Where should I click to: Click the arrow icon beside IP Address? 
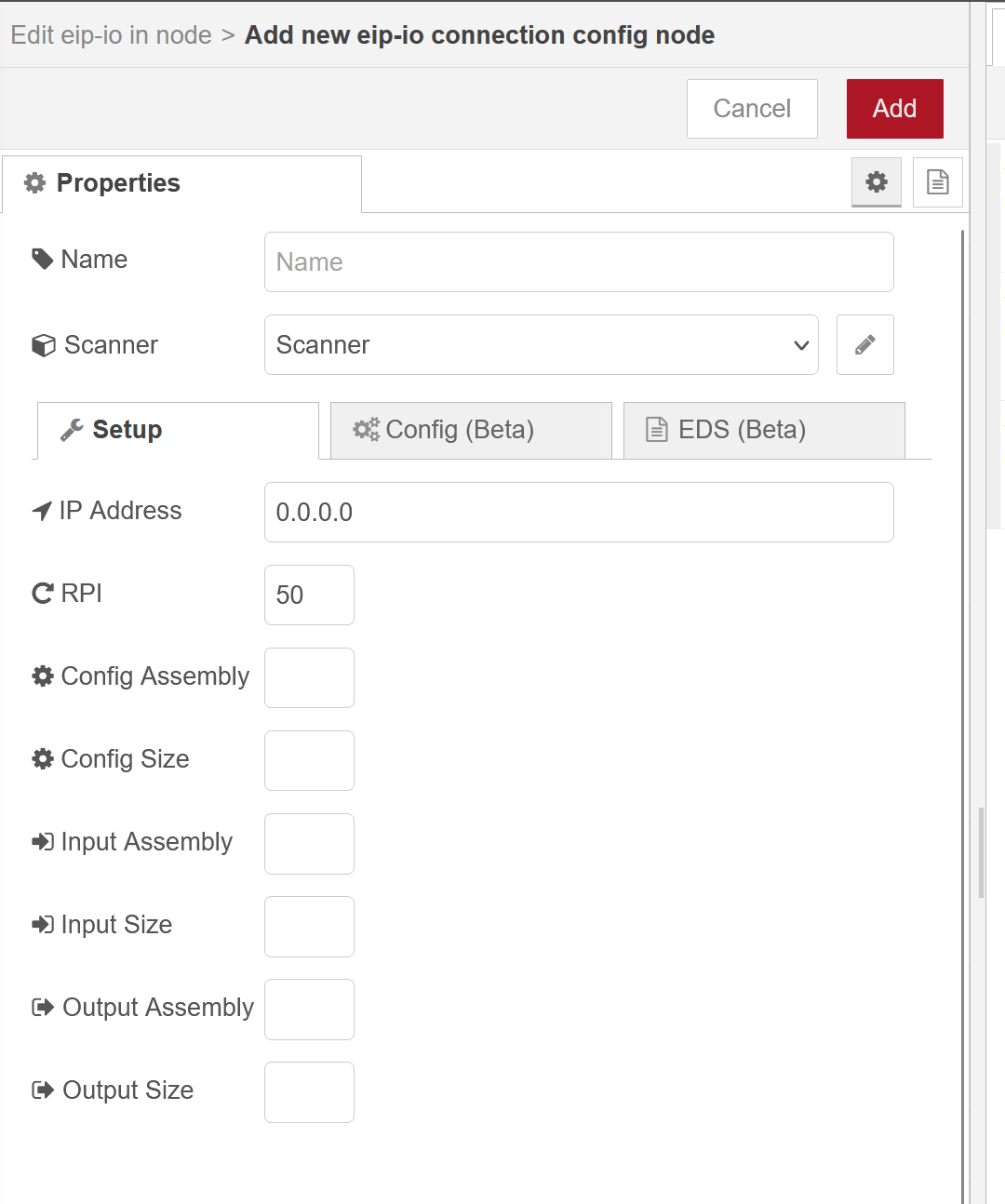(42, 511)
